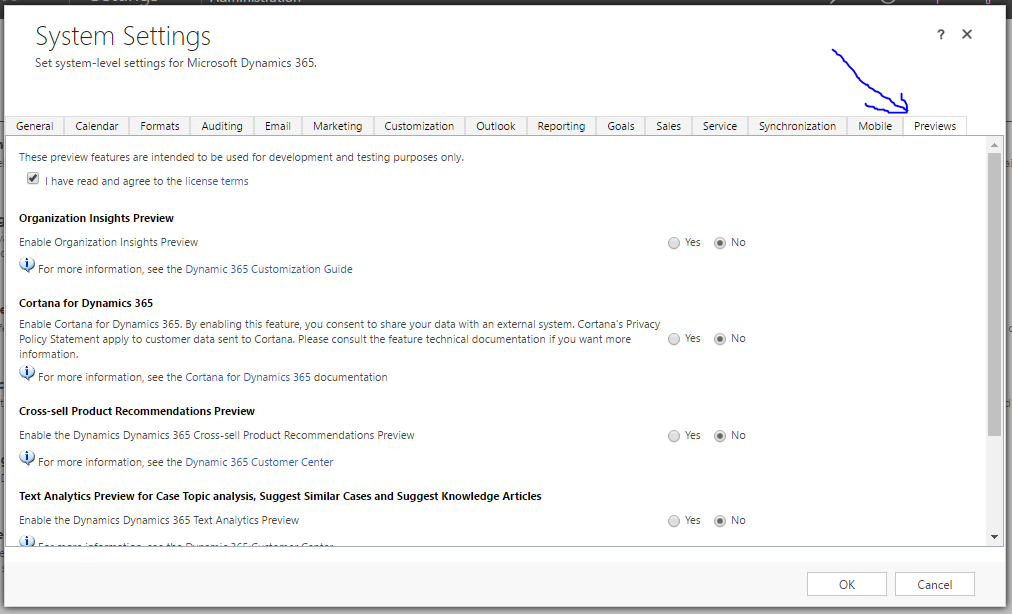Screen dimensions: 1012x614
Task: Click the info icon under Cross-sell Product Recommendations
Action: (x=27, y=458)
